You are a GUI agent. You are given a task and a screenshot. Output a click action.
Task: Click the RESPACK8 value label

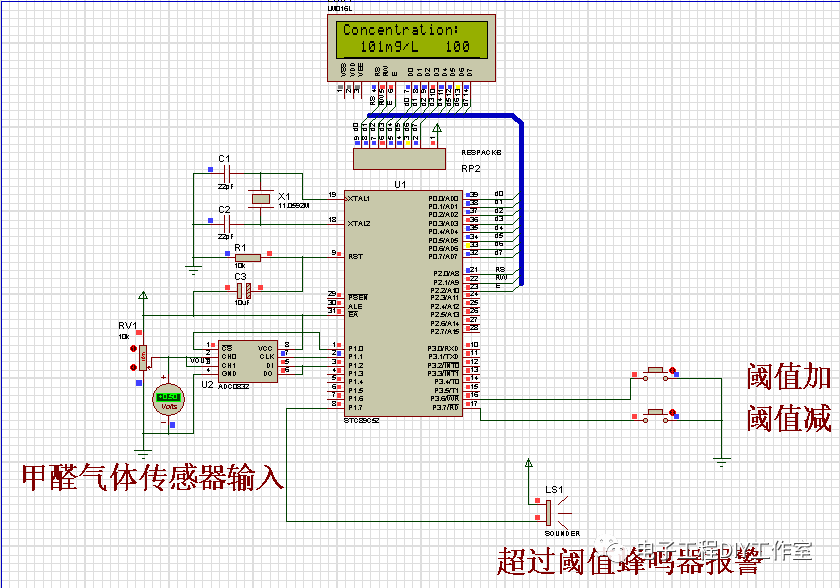click(x=481, y=153)
